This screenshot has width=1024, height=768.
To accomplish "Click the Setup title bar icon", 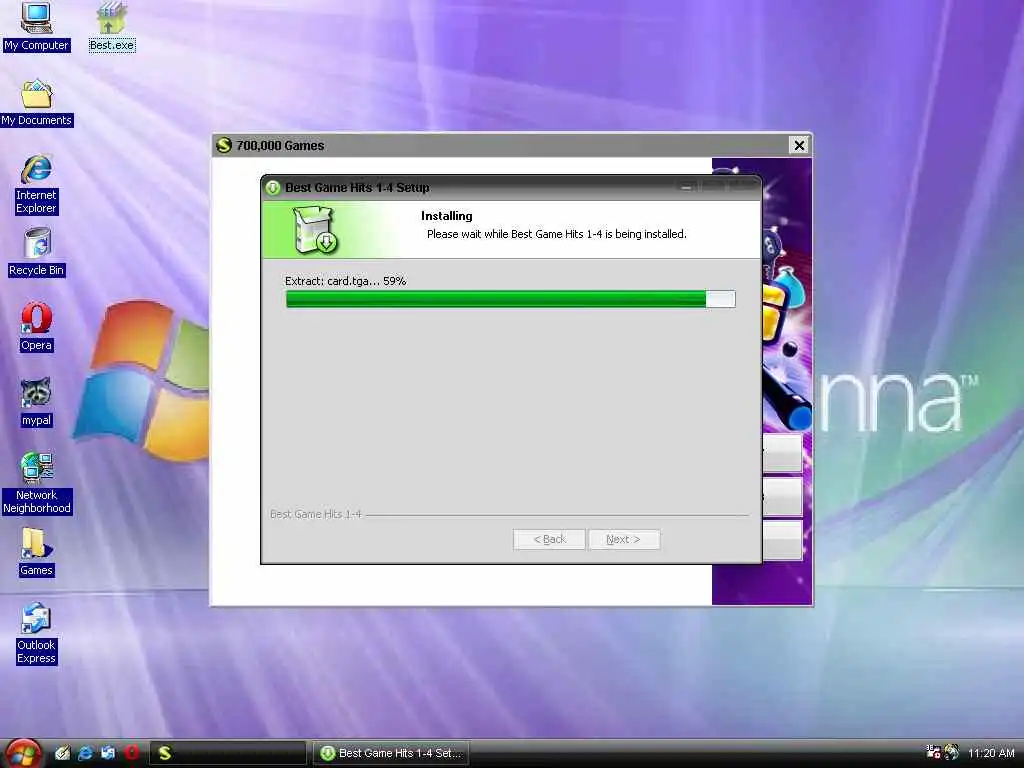I will click(273, 187).
